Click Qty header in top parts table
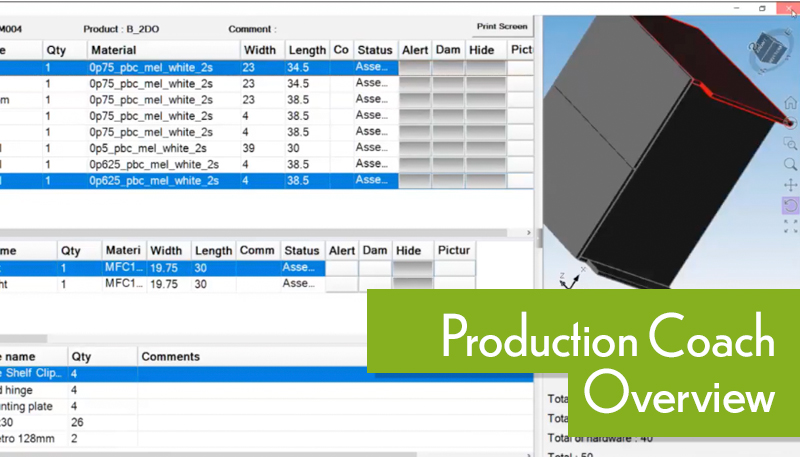Image resolution: width=800 pixels, height=457 pixels. click(x=64, y=50)
